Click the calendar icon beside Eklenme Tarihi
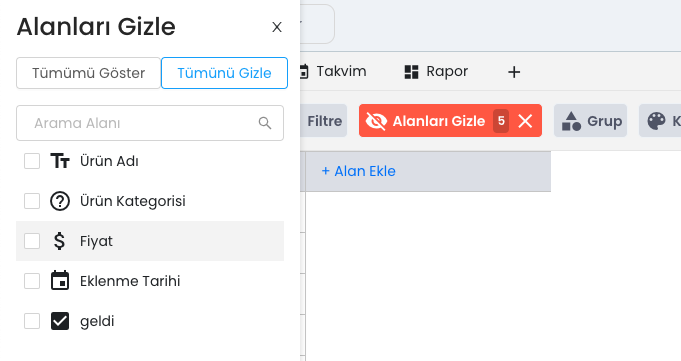681x361 pixels. coord(60,281)
